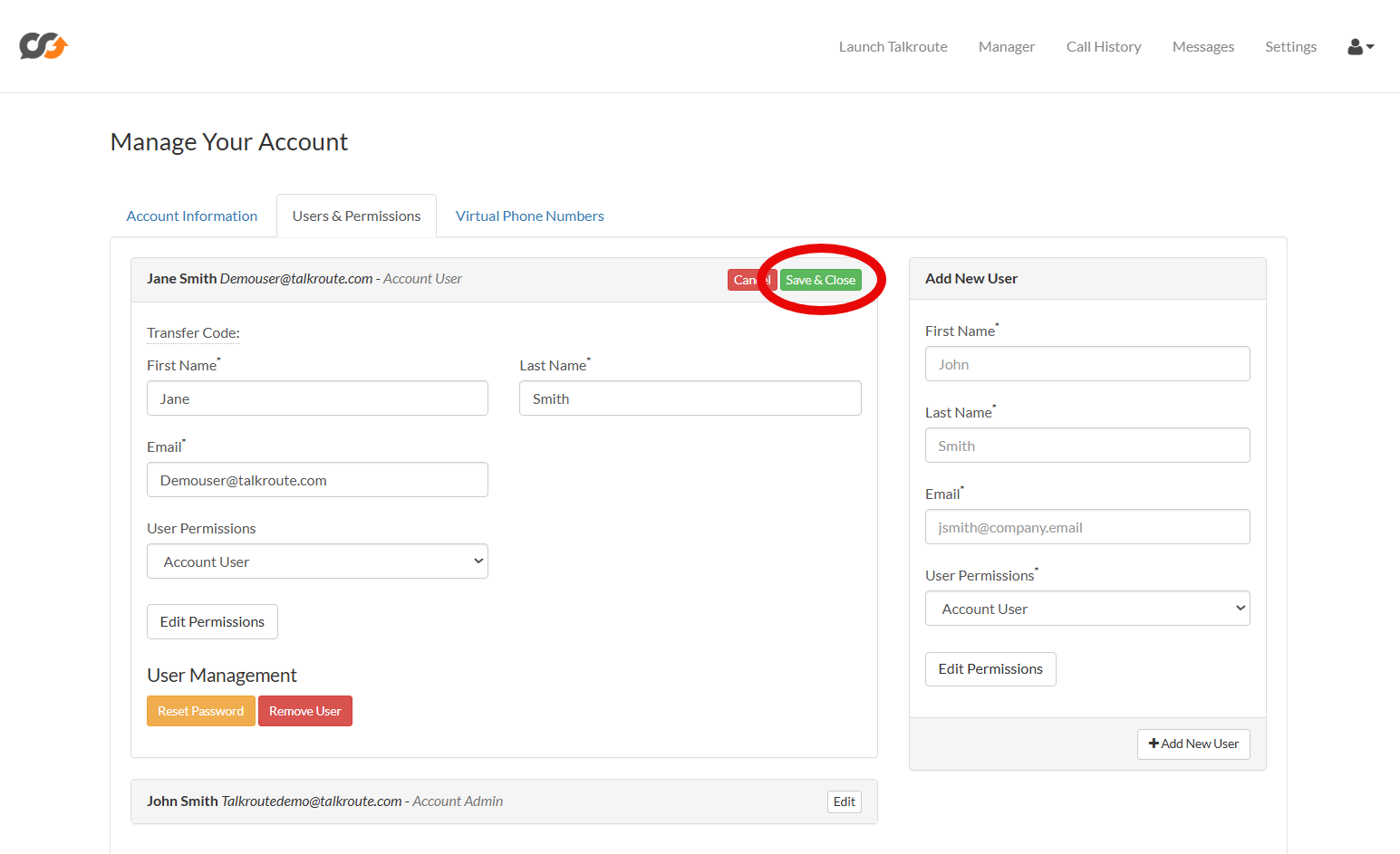The height and width of the screenshot is (854, 1400).
Task: Open Call History in navigation
Action: [1103, 47]
